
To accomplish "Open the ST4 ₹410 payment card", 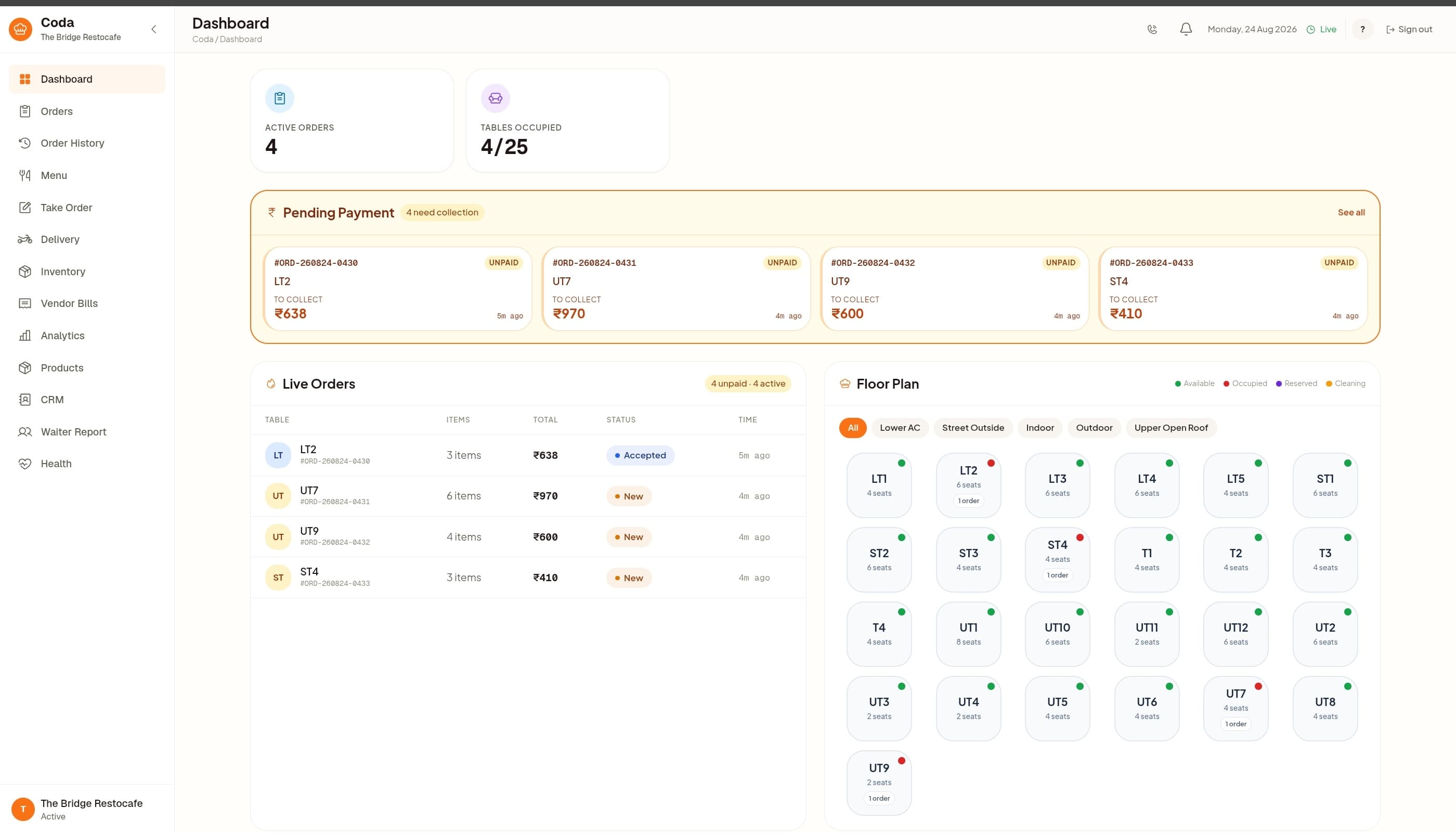I will tap(1233, 289).
